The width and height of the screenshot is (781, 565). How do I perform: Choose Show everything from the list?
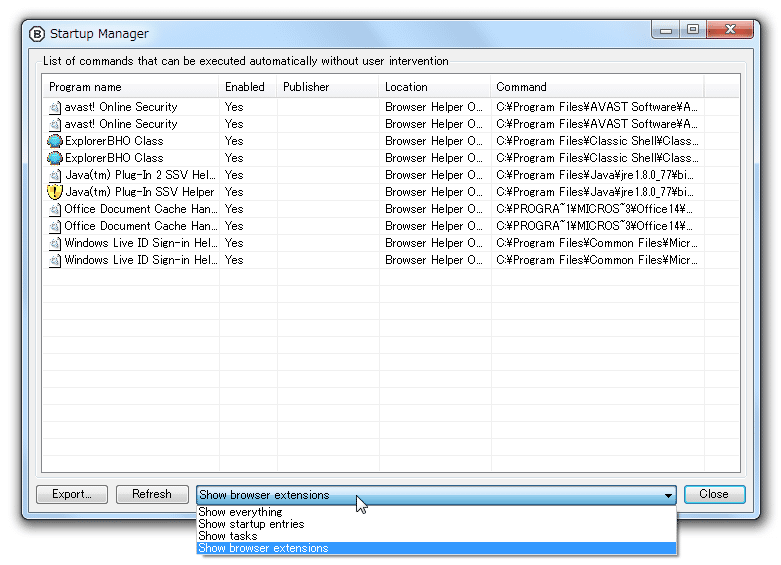436,512
